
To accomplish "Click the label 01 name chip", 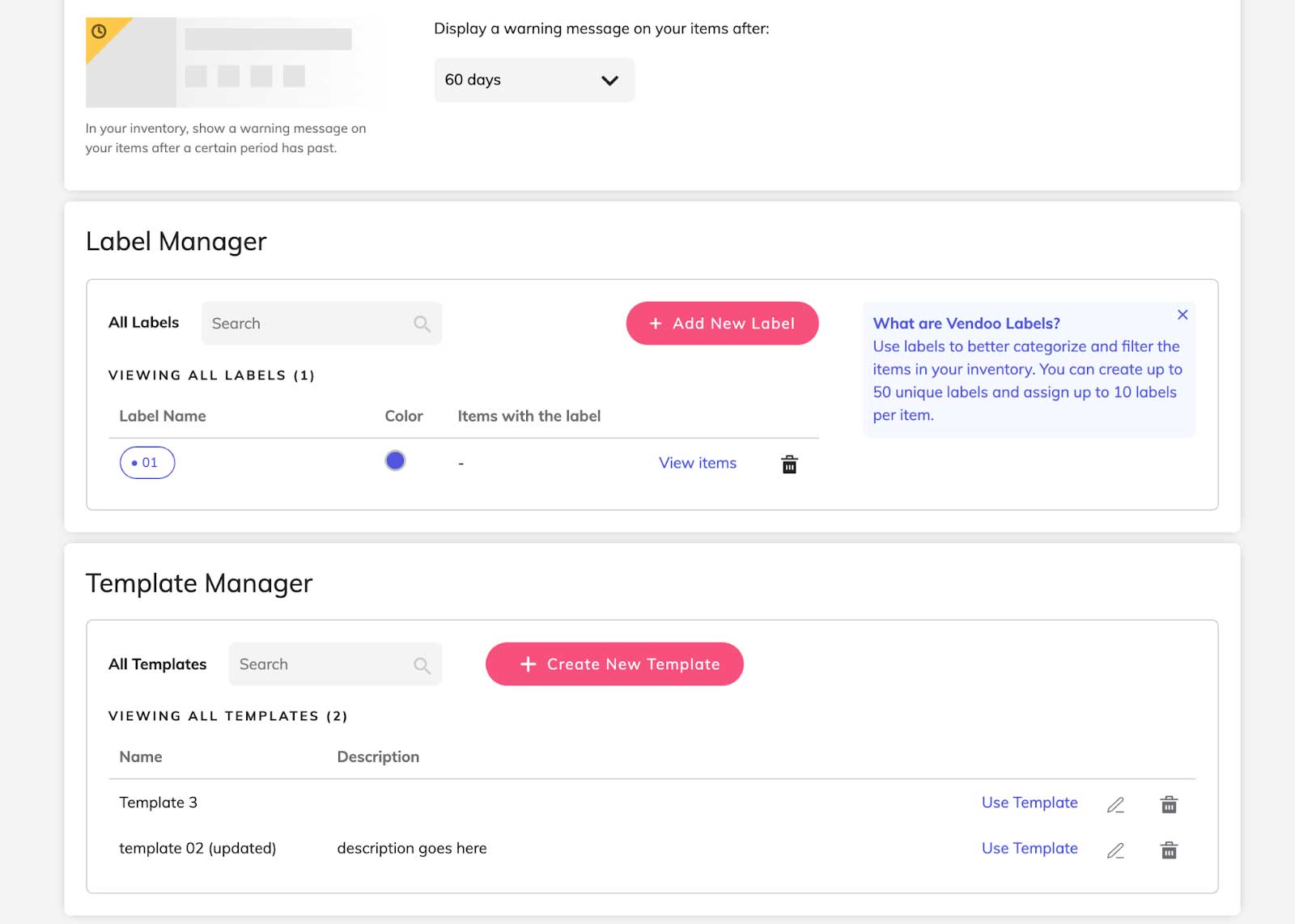I will pyautogui.click(x=146, y=462).
